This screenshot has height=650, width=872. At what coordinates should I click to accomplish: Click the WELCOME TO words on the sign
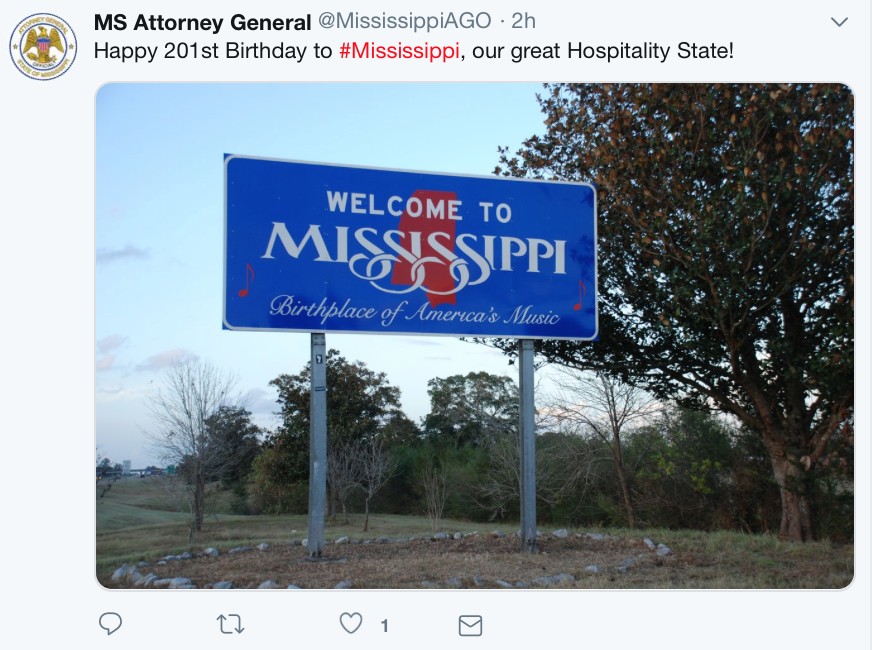[419, 206]
